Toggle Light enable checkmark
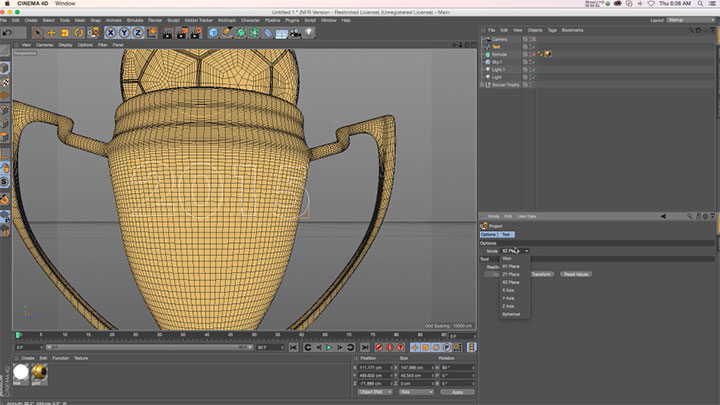The height and width of the screenshot is (405, 720). pyautogui.click(x=534, y=77)
